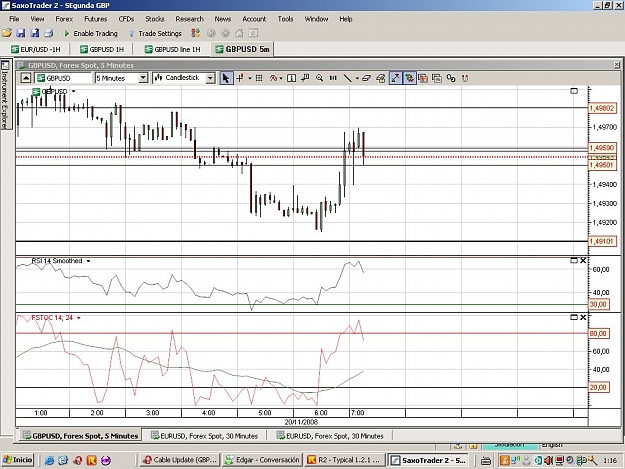Click the open folder toolbar icon

point(7,33)
